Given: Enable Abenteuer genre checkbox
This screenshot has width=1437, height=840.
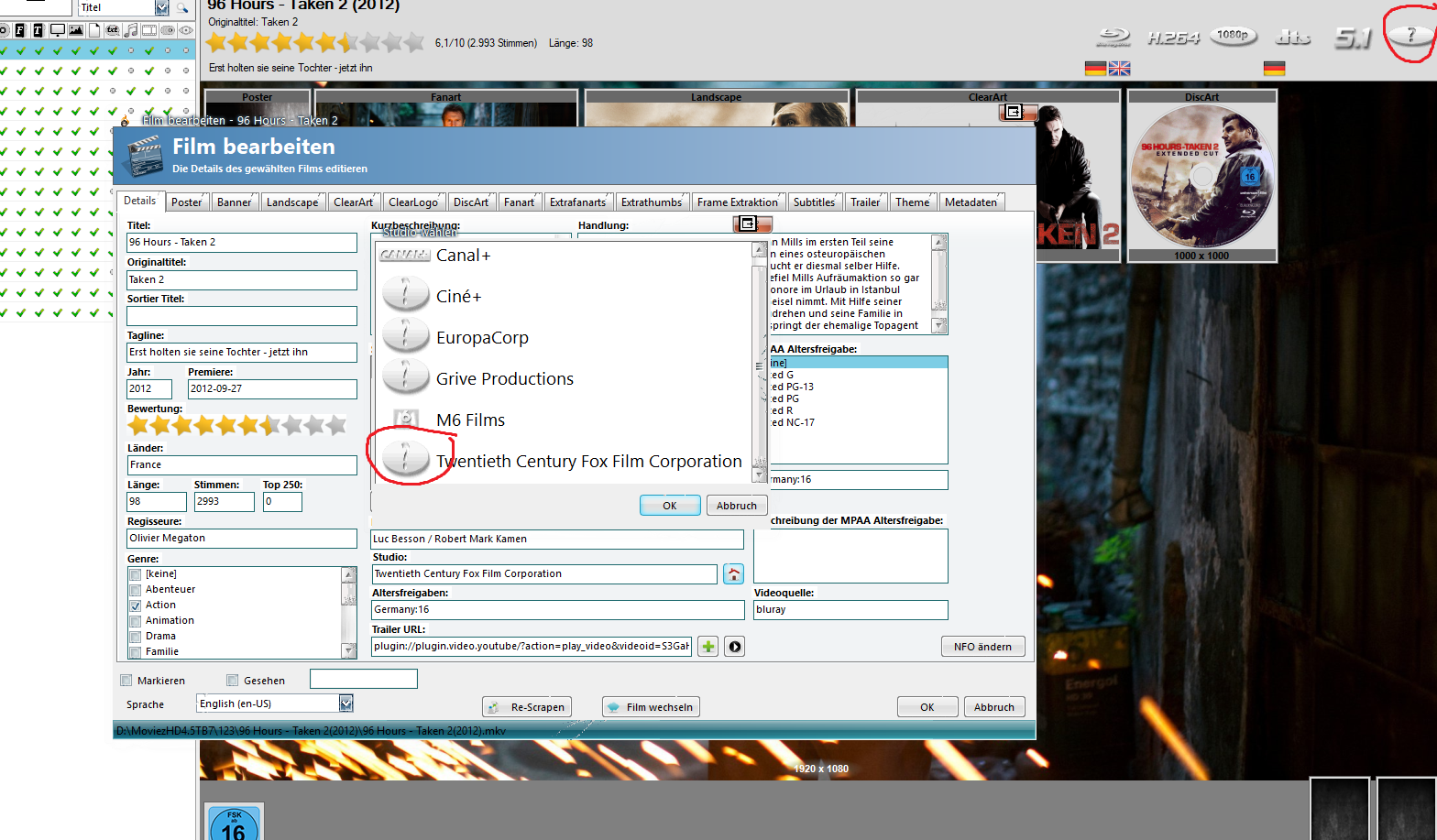Looking at the screenshot, I should tap(136, 591).
